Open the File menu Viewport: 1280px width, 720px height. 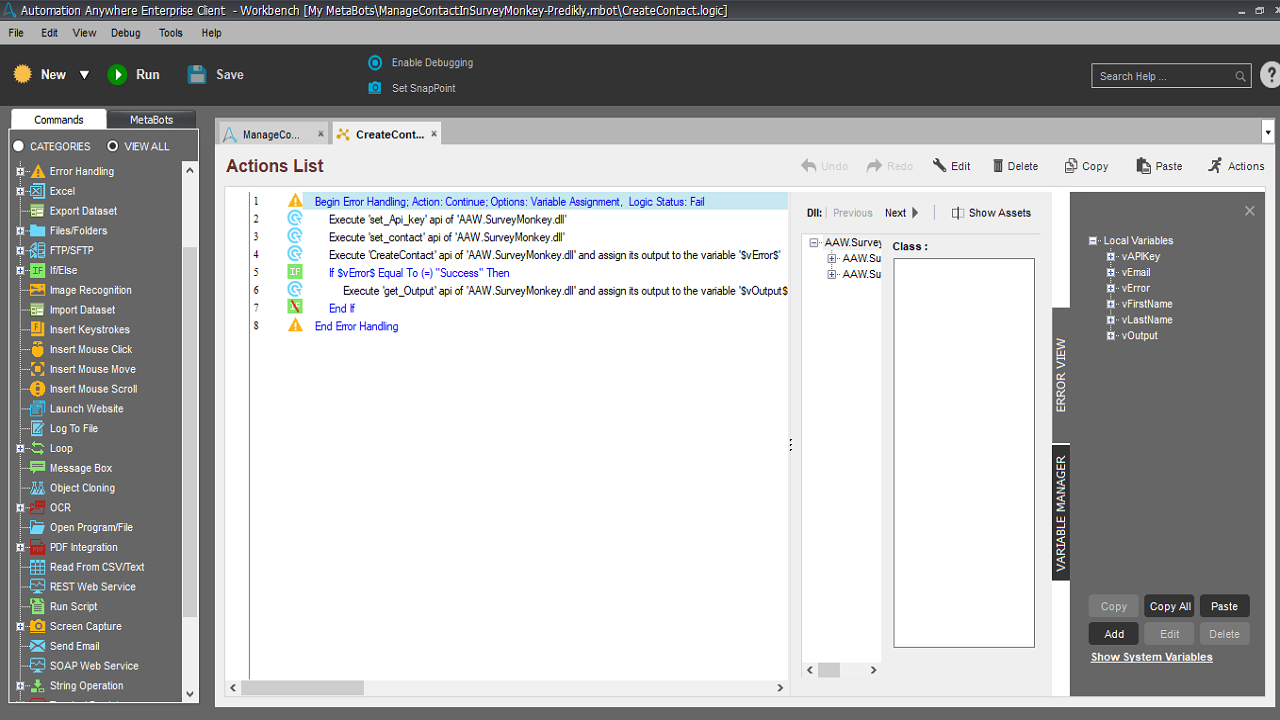click(16, 33)
